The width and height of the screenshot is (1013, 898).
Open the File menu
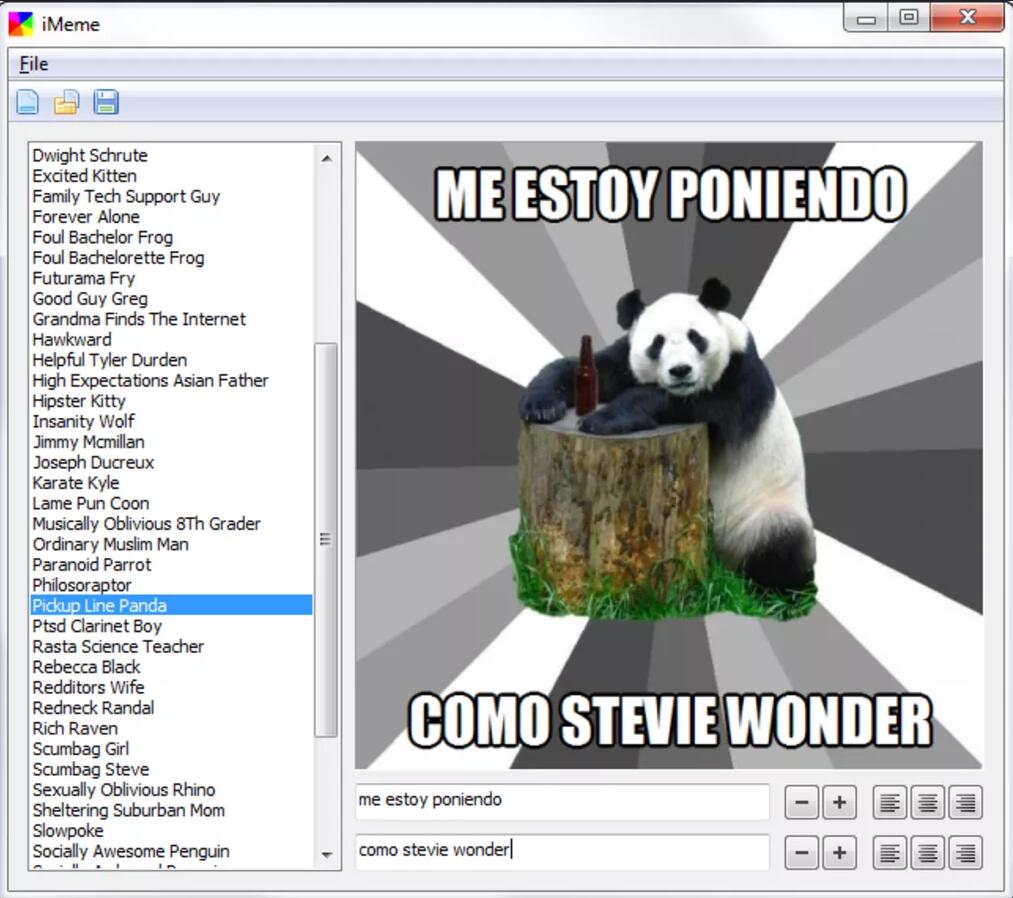click(34, 64)
